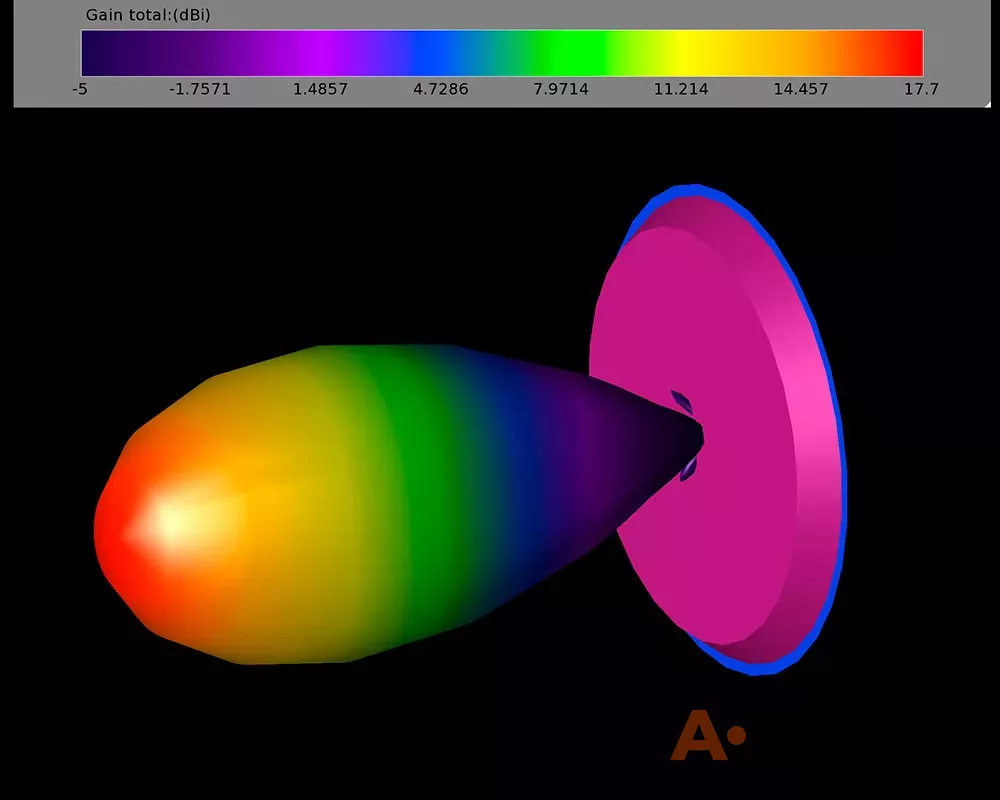Click the Gain total color gradient bar
Viewport: 1000px width, 800px height.
pyautogui.click(x=502, y=53)
